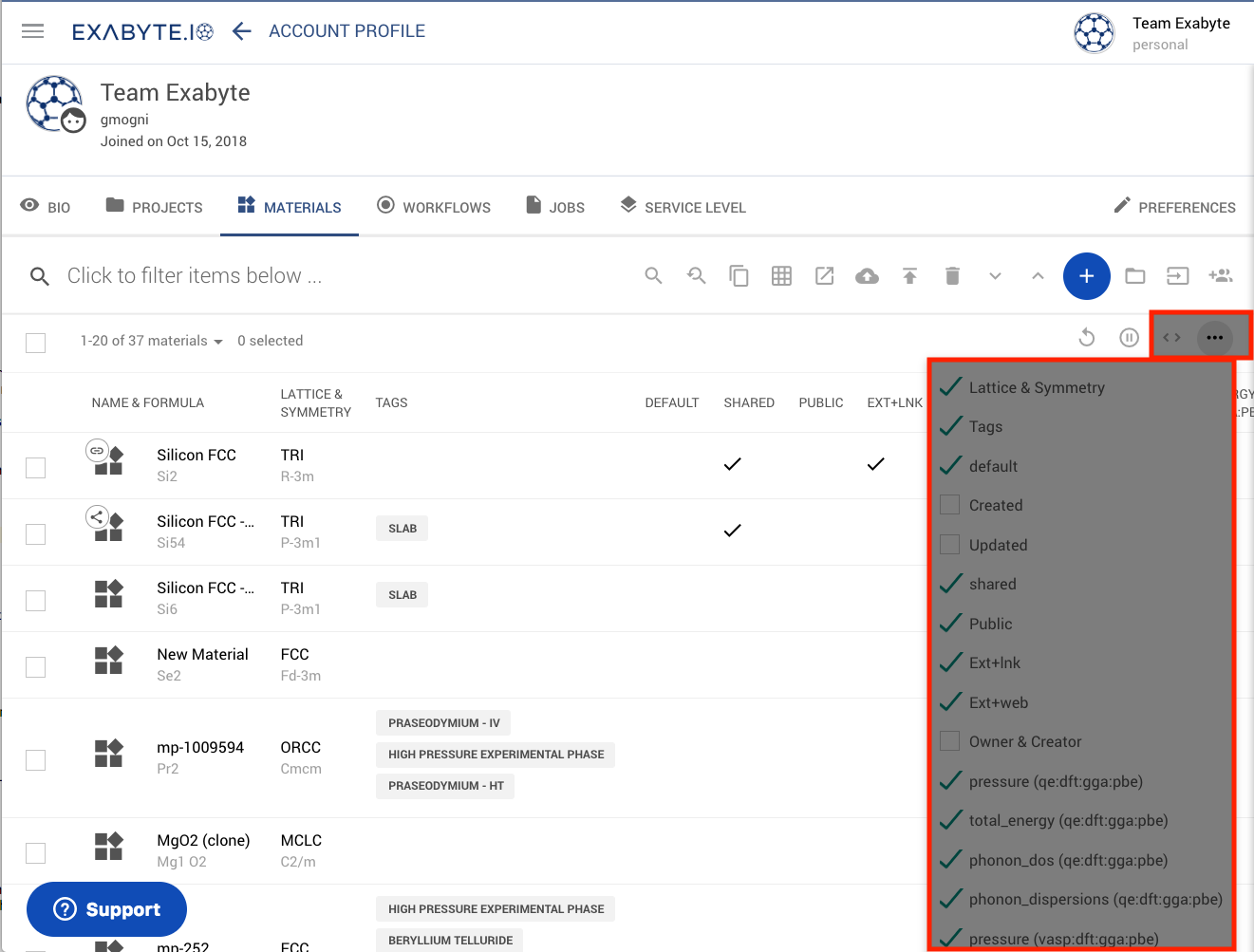Pause live updates with the pause icon
Viewport: 1254px width, 952px height.
click(1129, 337)
